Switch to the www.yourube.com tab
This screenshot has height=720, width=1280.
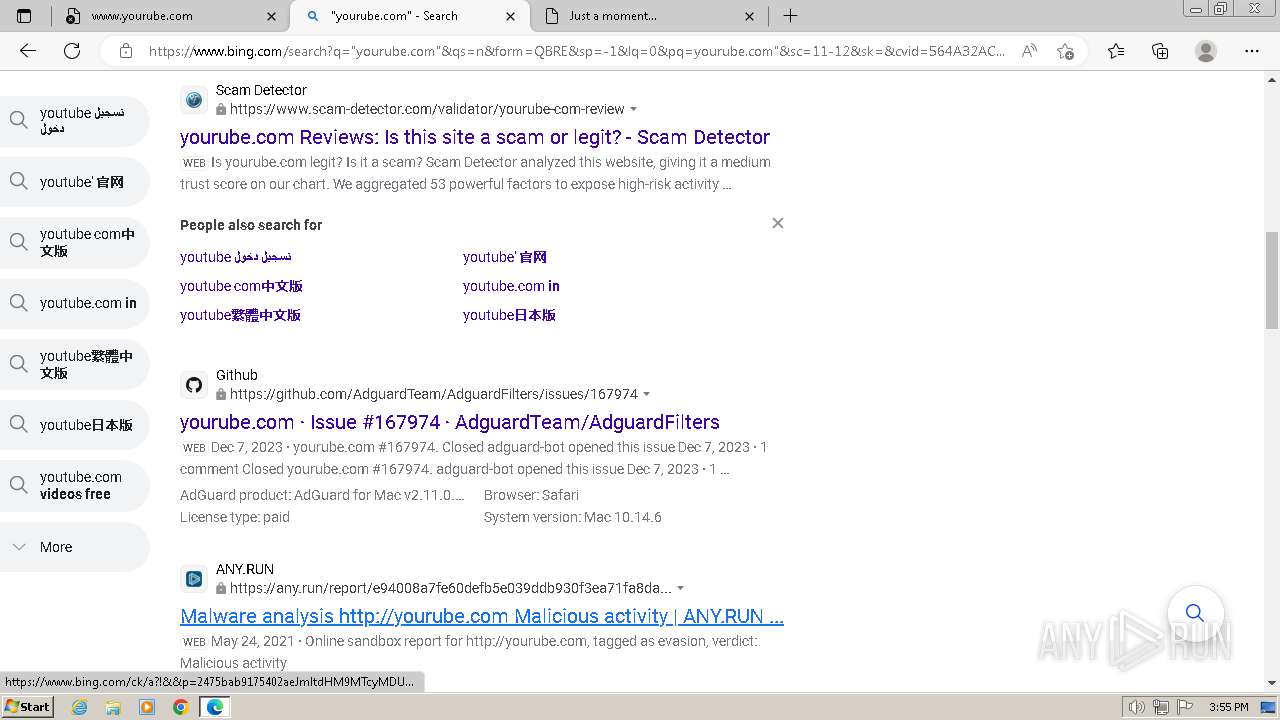click(170, 16)
